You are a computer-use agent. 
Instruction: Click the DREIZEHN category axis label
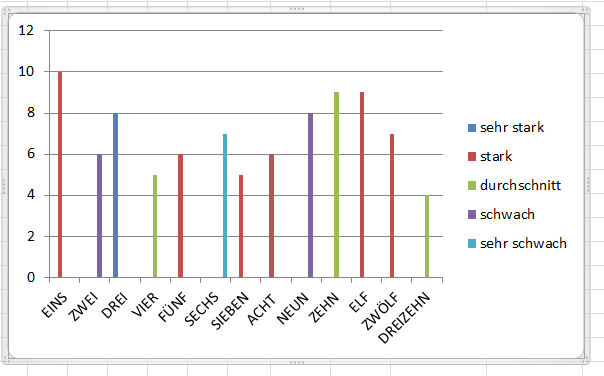[x=404, y=318]
